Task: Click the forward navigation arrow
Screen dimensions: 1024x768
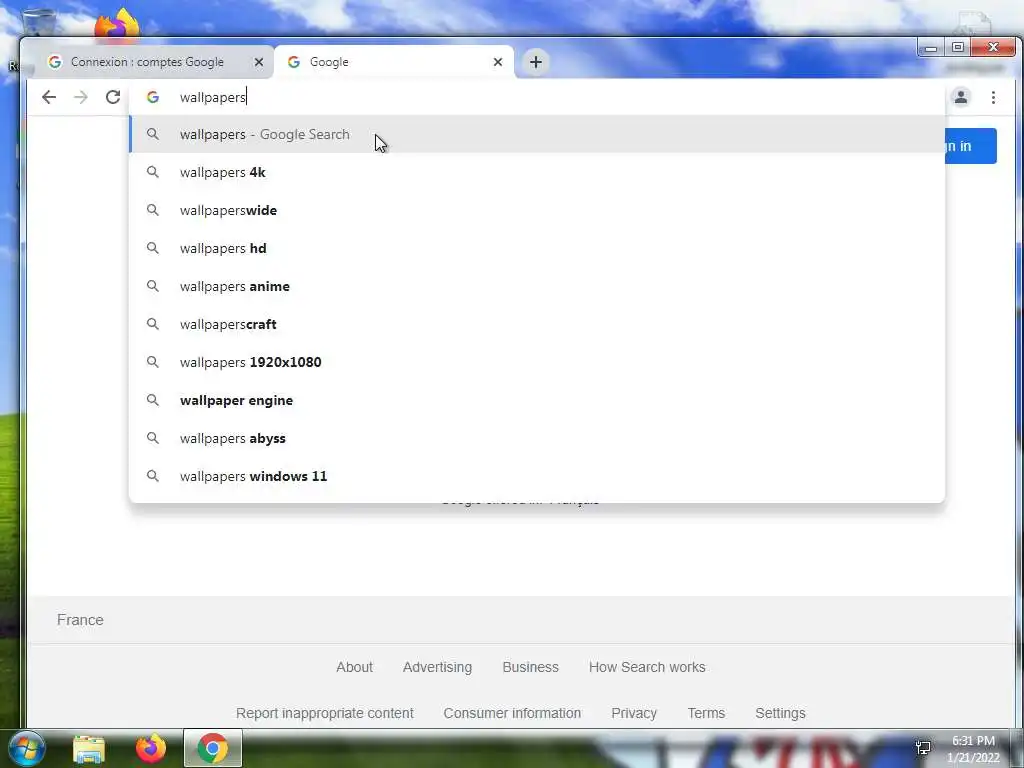Action: point(81,97)
